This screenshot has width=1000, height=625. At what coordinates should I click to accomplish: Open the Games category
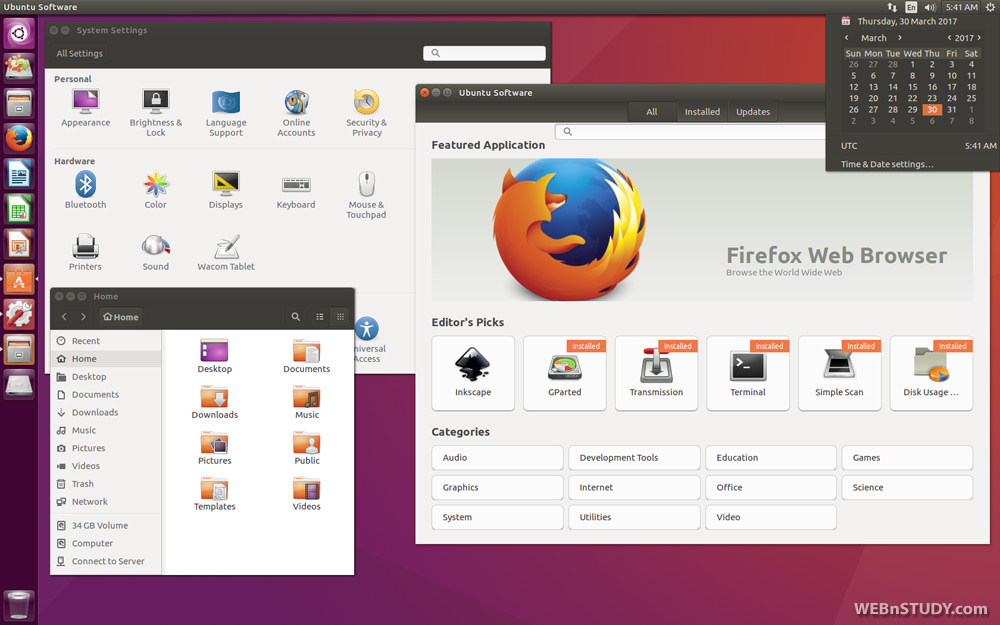(908, 458)
